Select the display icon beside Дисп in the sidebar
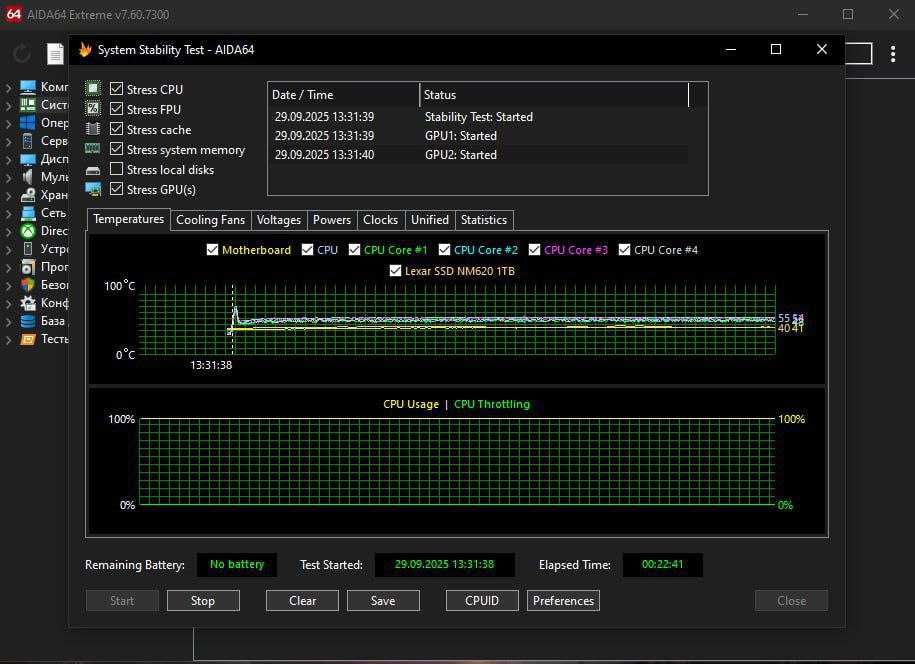The image size is (915, 664). [27, 159]
